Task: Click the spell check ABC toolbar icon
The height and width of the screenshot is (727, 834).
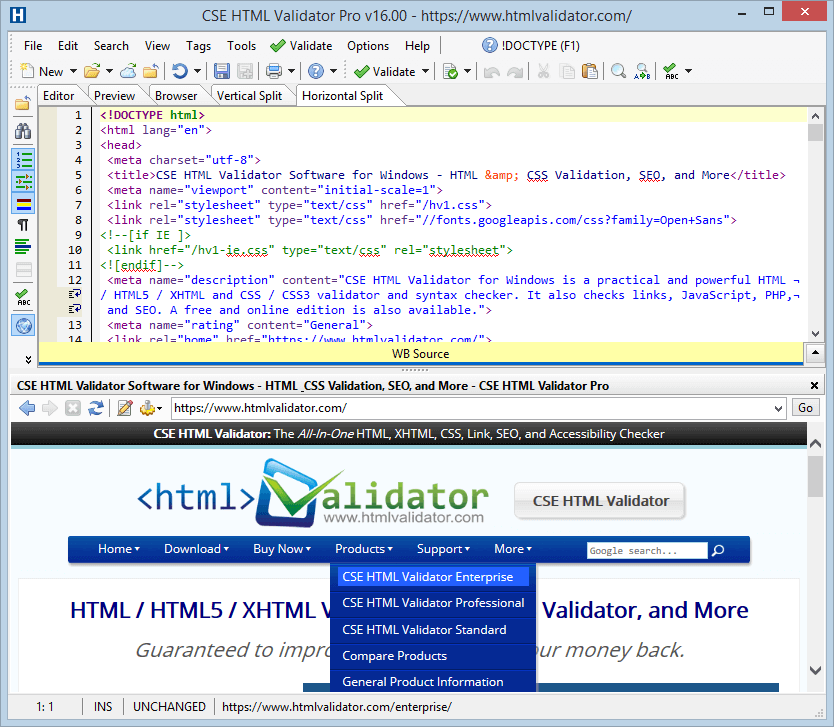Action: coord(671,71)
